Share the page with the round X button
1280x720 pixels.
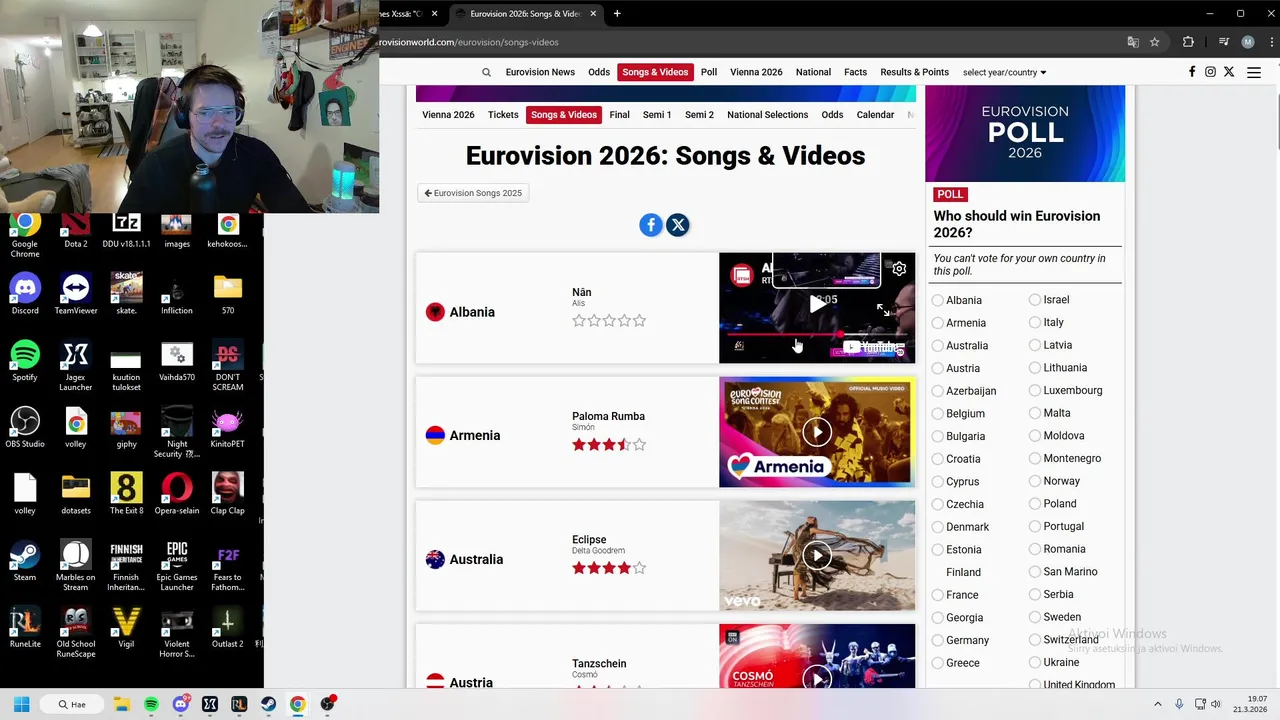[678, 225]
